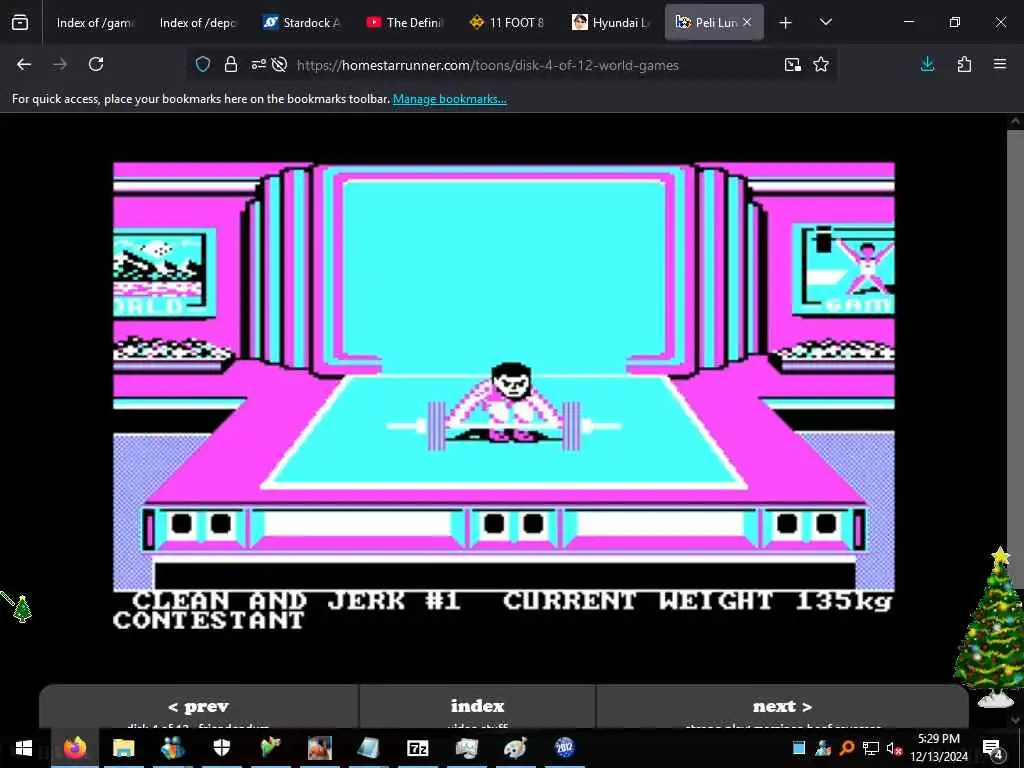Switch to the Hyundai tab
The image size is (1024, 768).
pyautogui.click(x=611, y=23)
